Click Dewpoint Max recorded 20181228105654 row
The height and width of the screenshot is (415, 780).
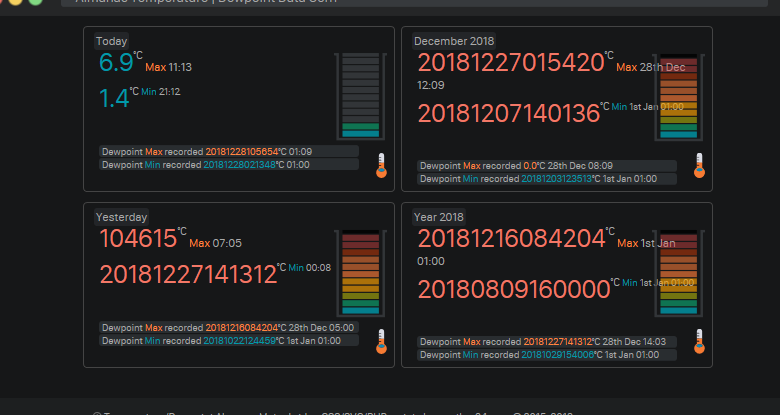click(x=229, y=152)
